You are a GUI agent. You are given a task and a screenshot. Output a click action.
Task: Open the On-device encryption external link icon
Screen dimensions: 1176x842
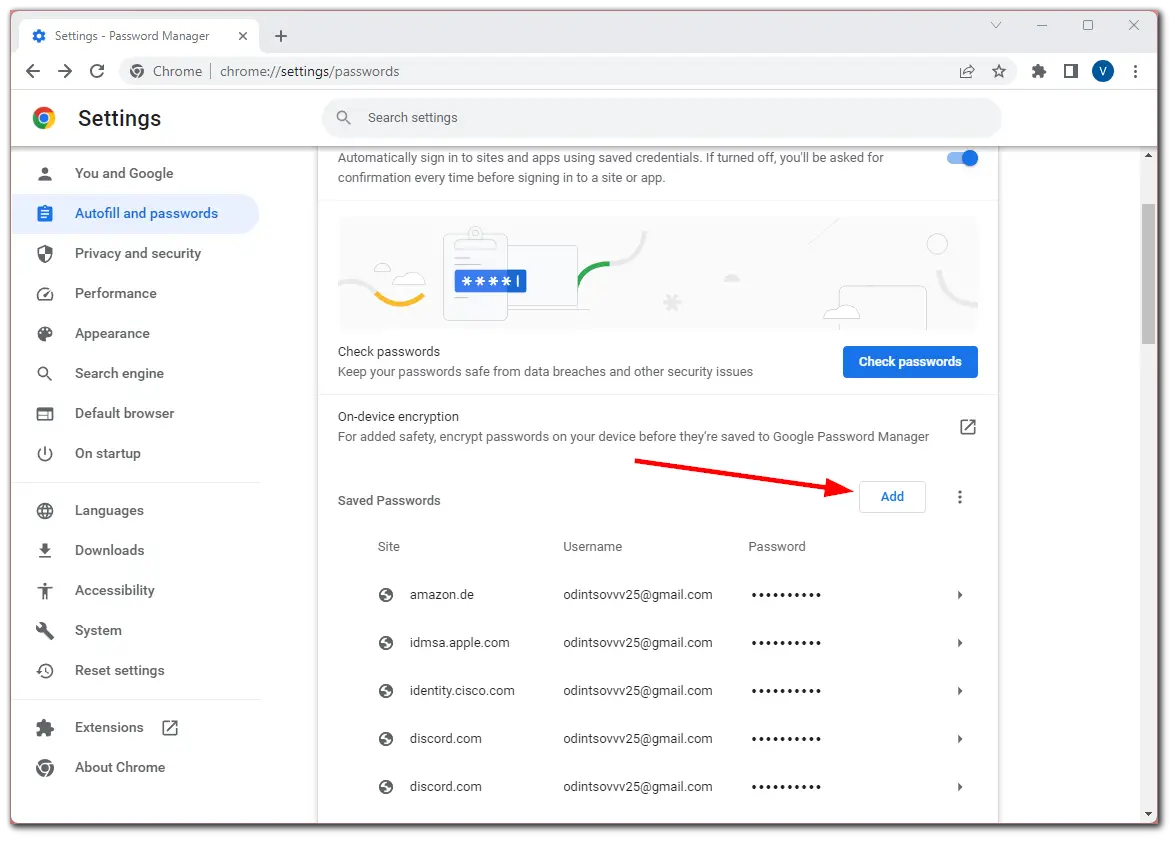pyautogui.click(x=967, y=427)
